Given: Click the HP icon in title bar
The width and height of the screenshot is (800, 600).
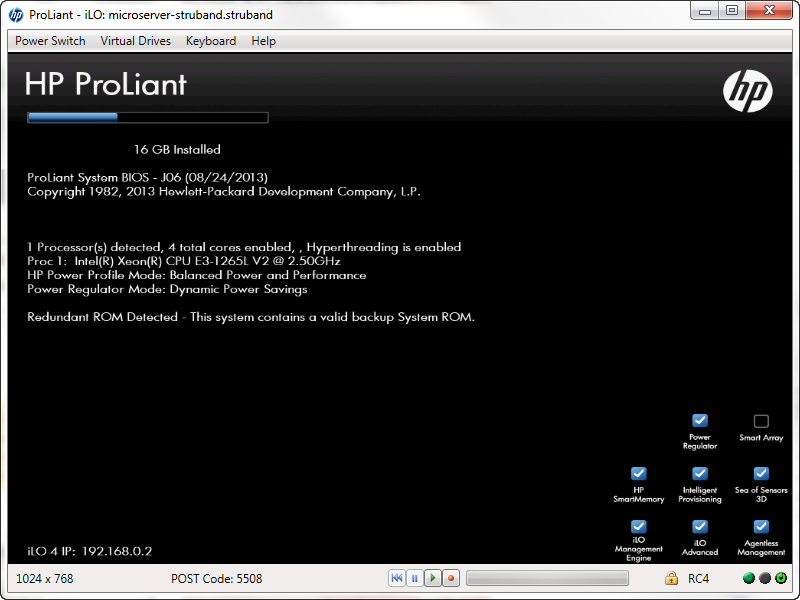Looking at the screenshot, I should 16,15.
